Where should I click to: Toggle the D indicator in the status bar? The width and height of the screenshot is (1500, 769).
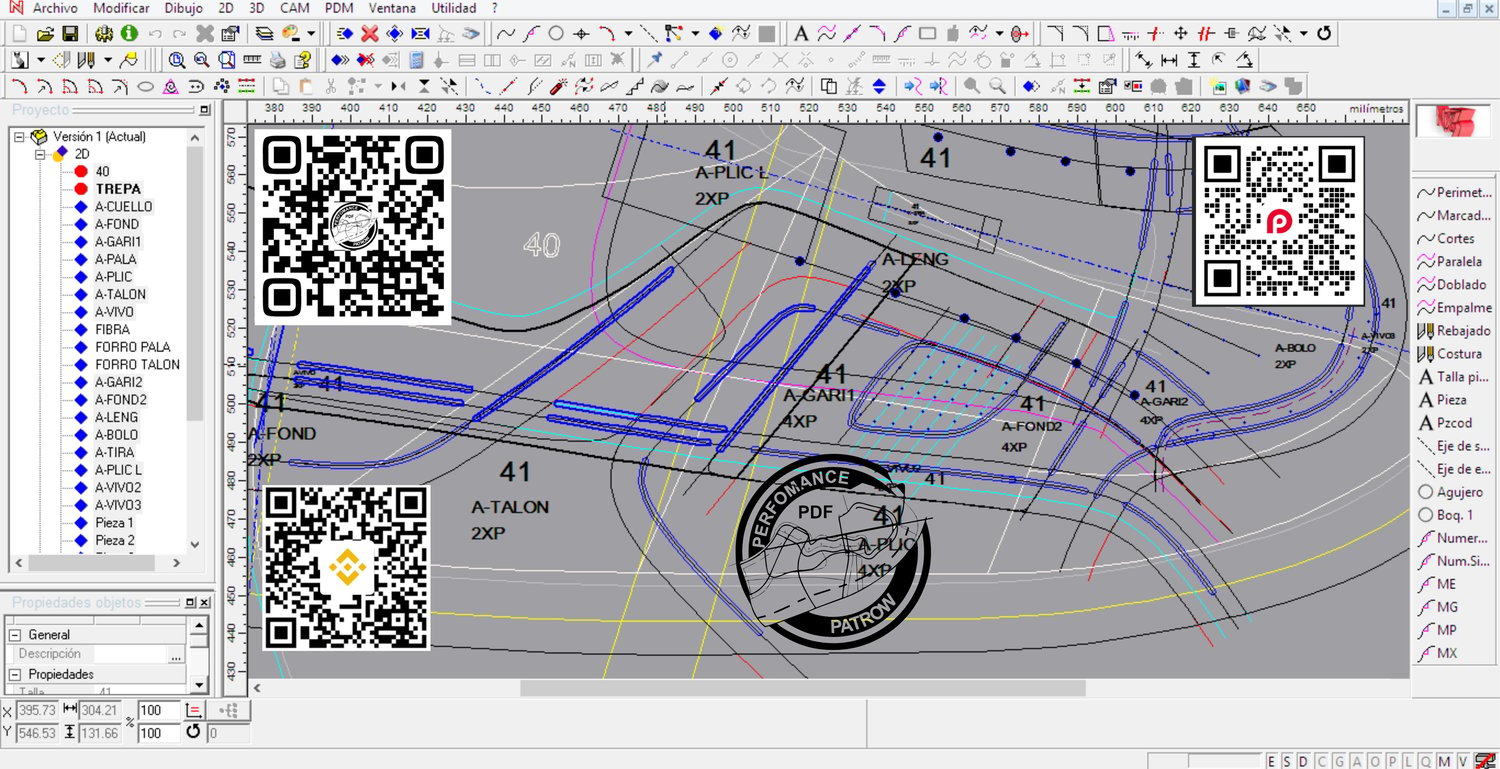[x=1304, y=761]
